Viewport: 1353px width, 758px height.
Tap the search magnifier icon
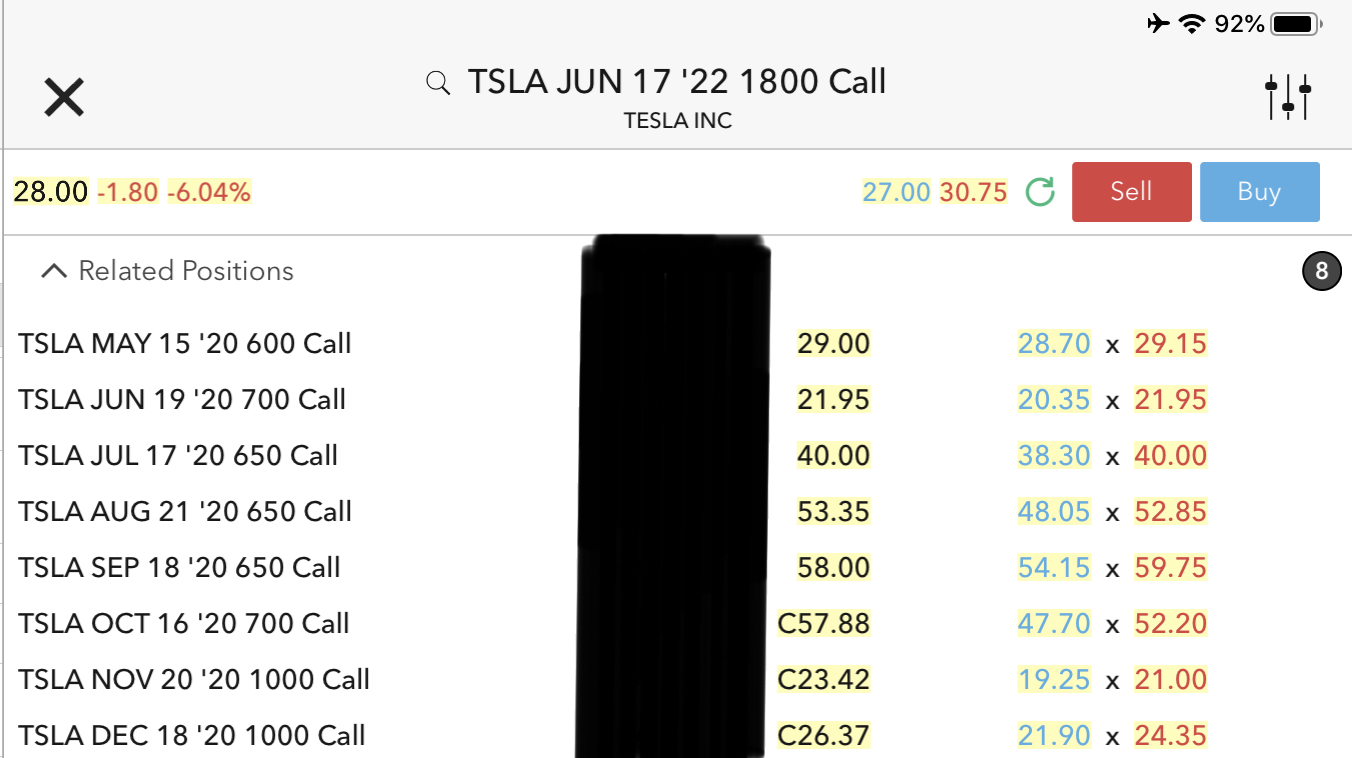437,83
